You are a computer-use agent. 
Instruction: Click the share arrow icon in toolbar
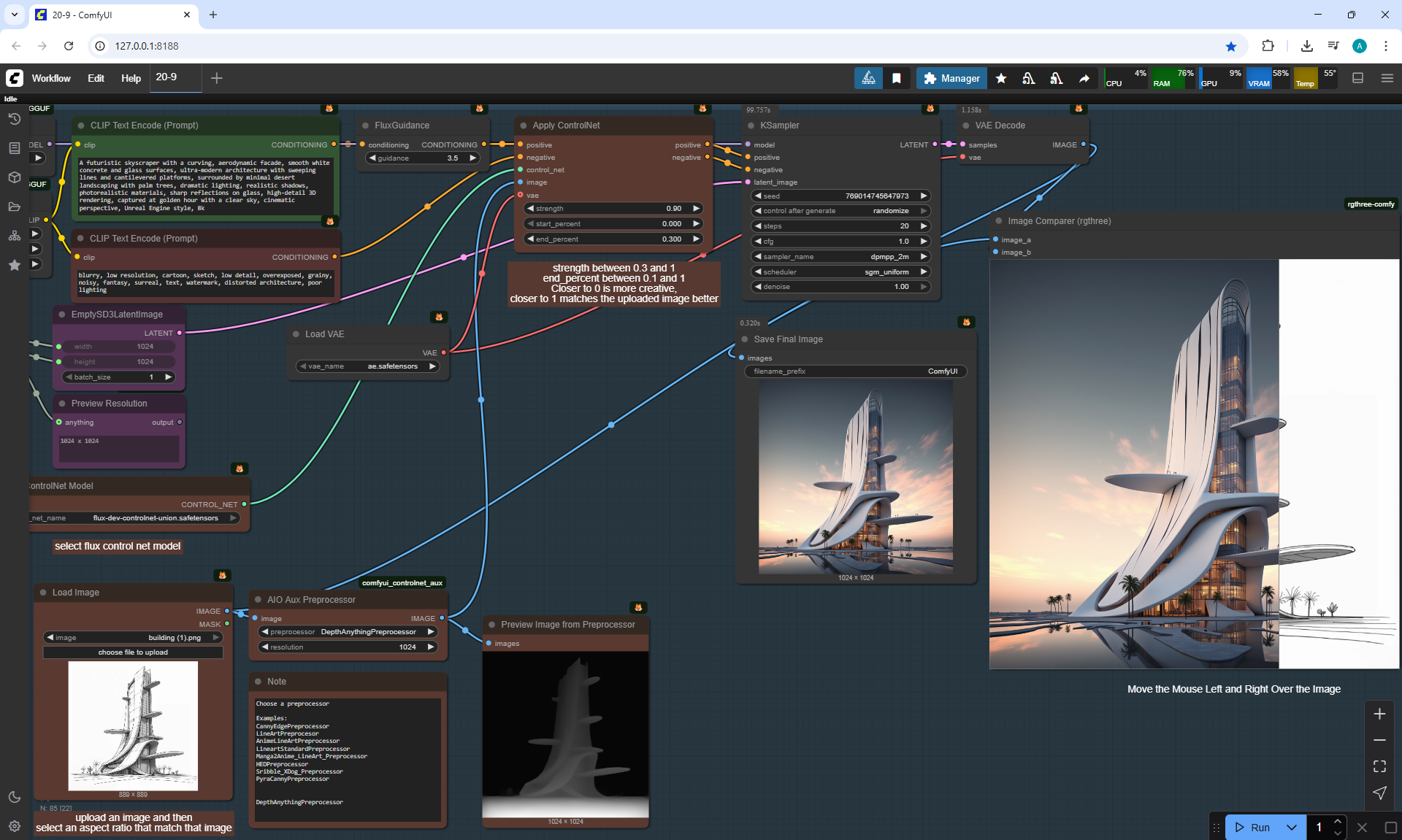(x=1084, y=78)
